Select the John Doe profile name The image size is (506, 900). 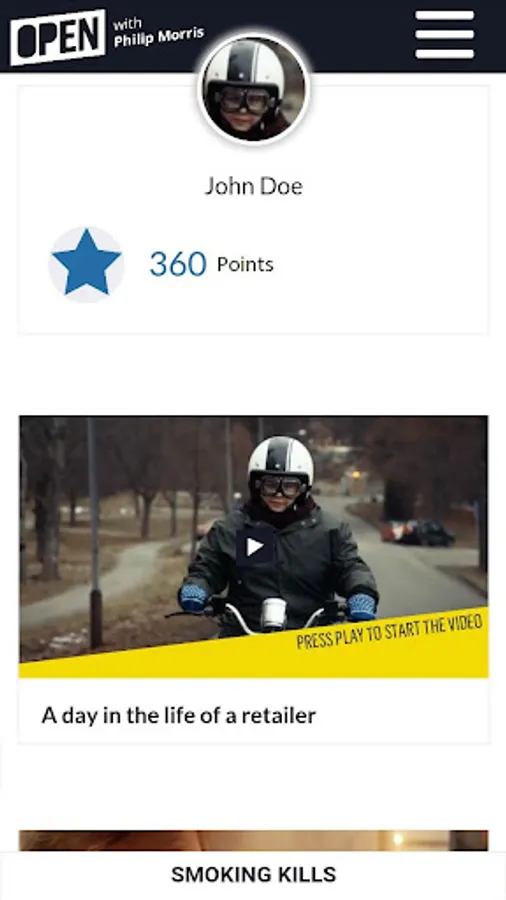(x=254, y=186)
